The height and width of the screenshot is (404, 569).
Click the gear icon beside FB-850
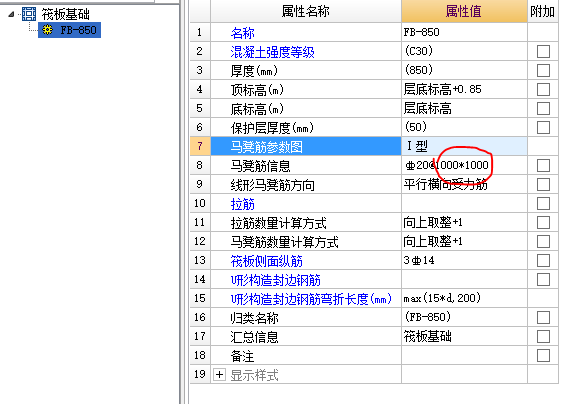point(48,30)
